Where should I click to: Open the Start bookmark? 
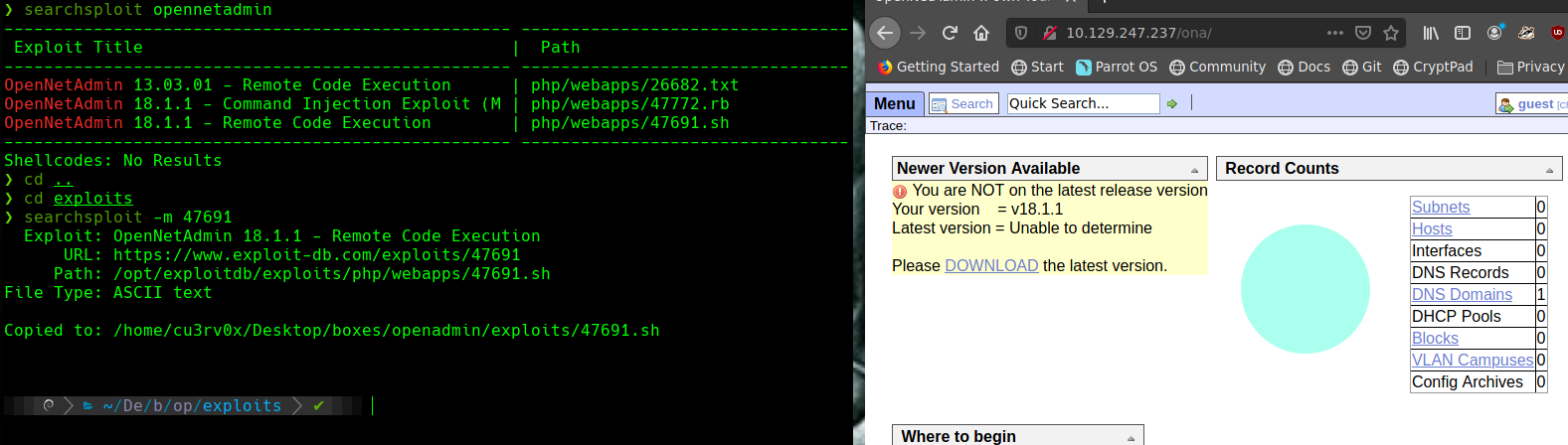(1037, 67)
